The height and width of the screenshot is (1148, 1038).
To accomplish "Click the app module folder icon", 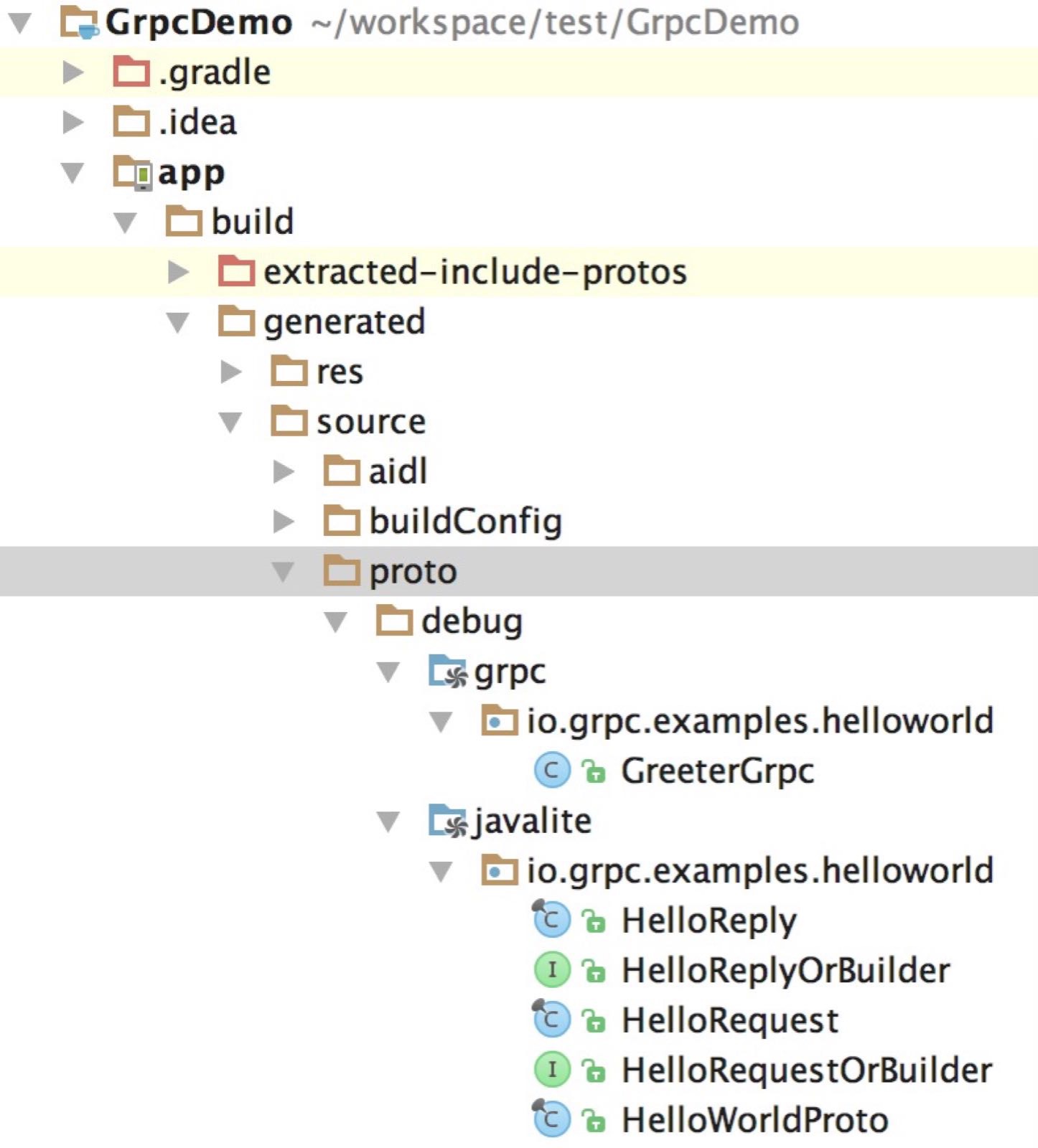I will pos(132,173).
